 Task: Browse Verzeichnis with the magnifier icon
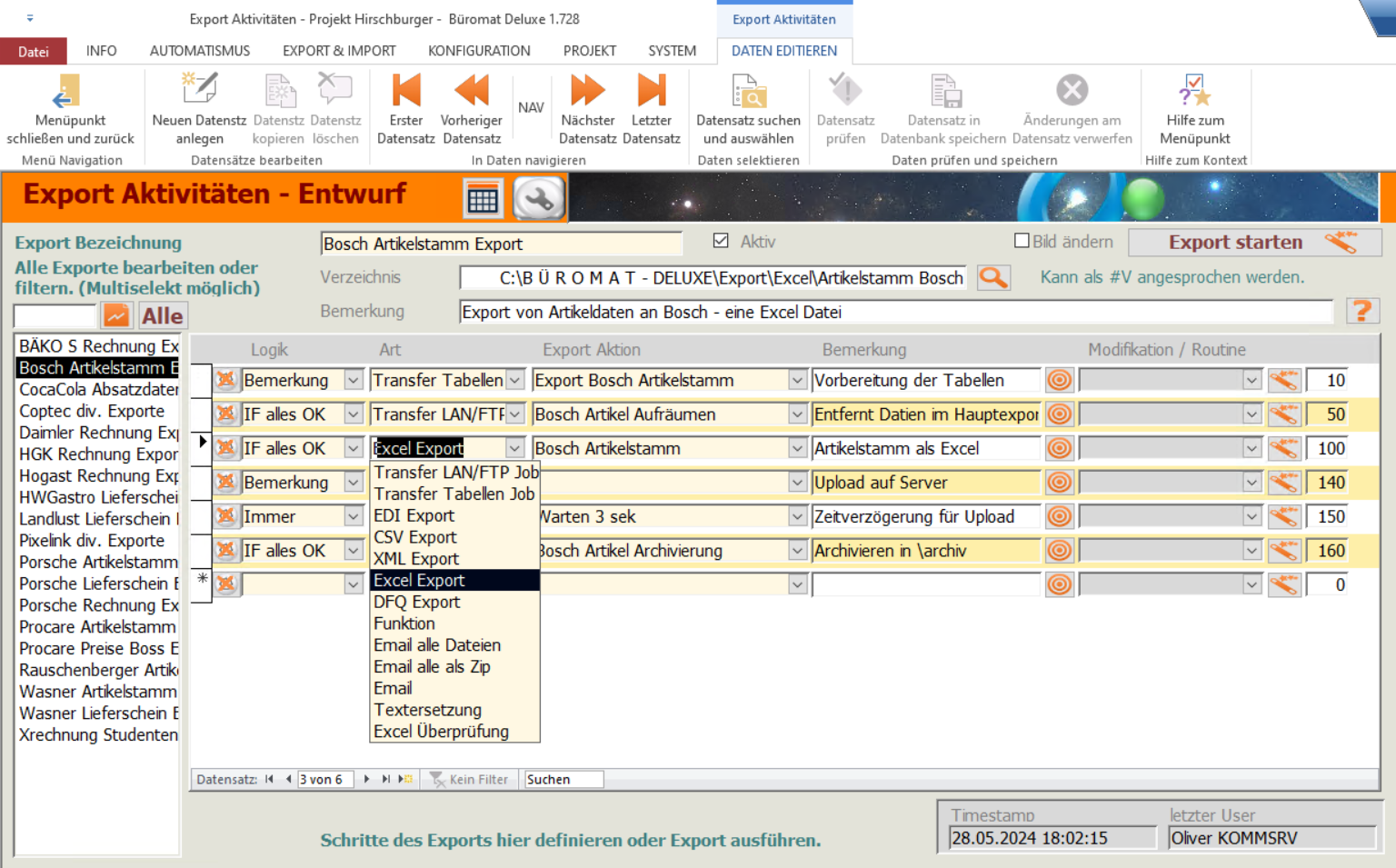click(x=993, y=278)
